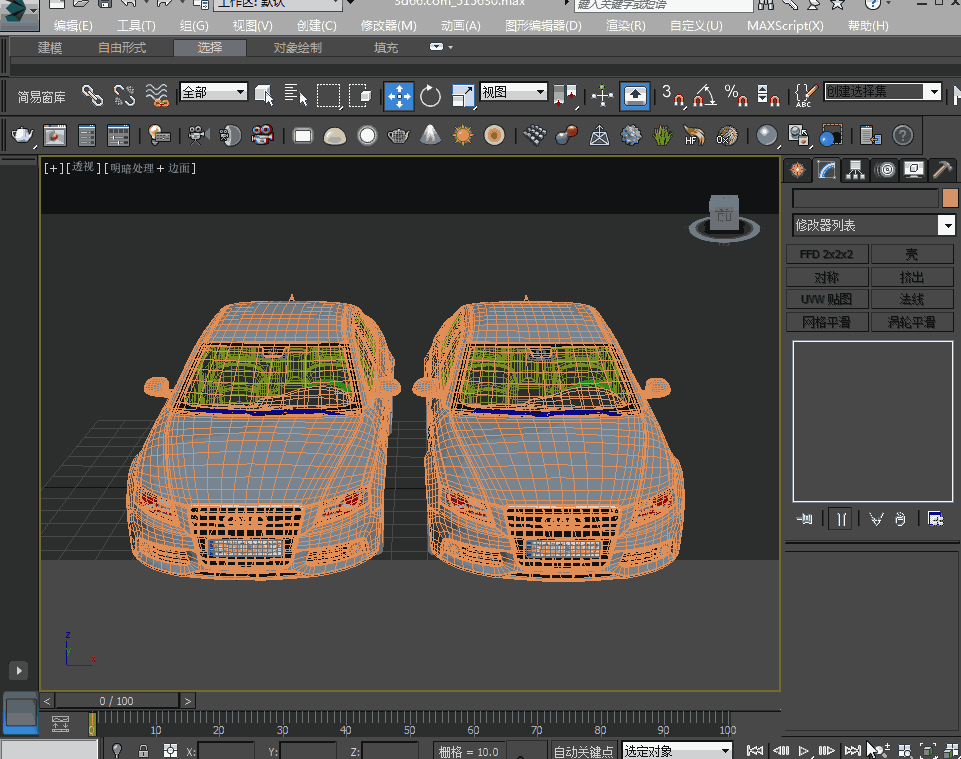Expand the 全部 selection filter dropdown
The height and width of the screenshot is (759, 961).
213,92
